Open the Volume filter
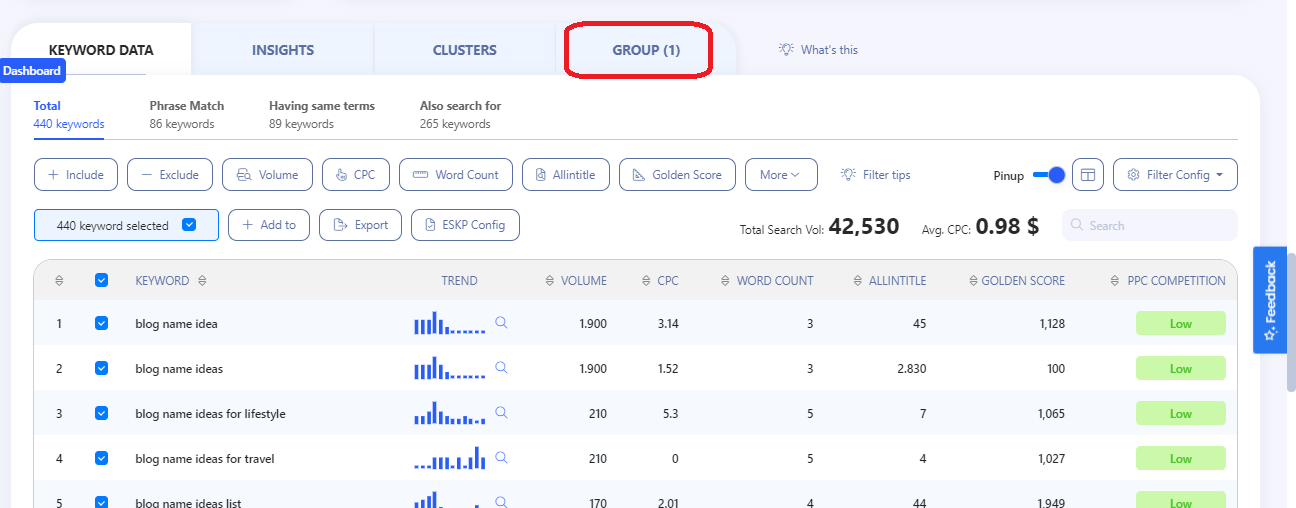Image resolution: width=1296 pixels, height=508 pixels. point(267,175)
